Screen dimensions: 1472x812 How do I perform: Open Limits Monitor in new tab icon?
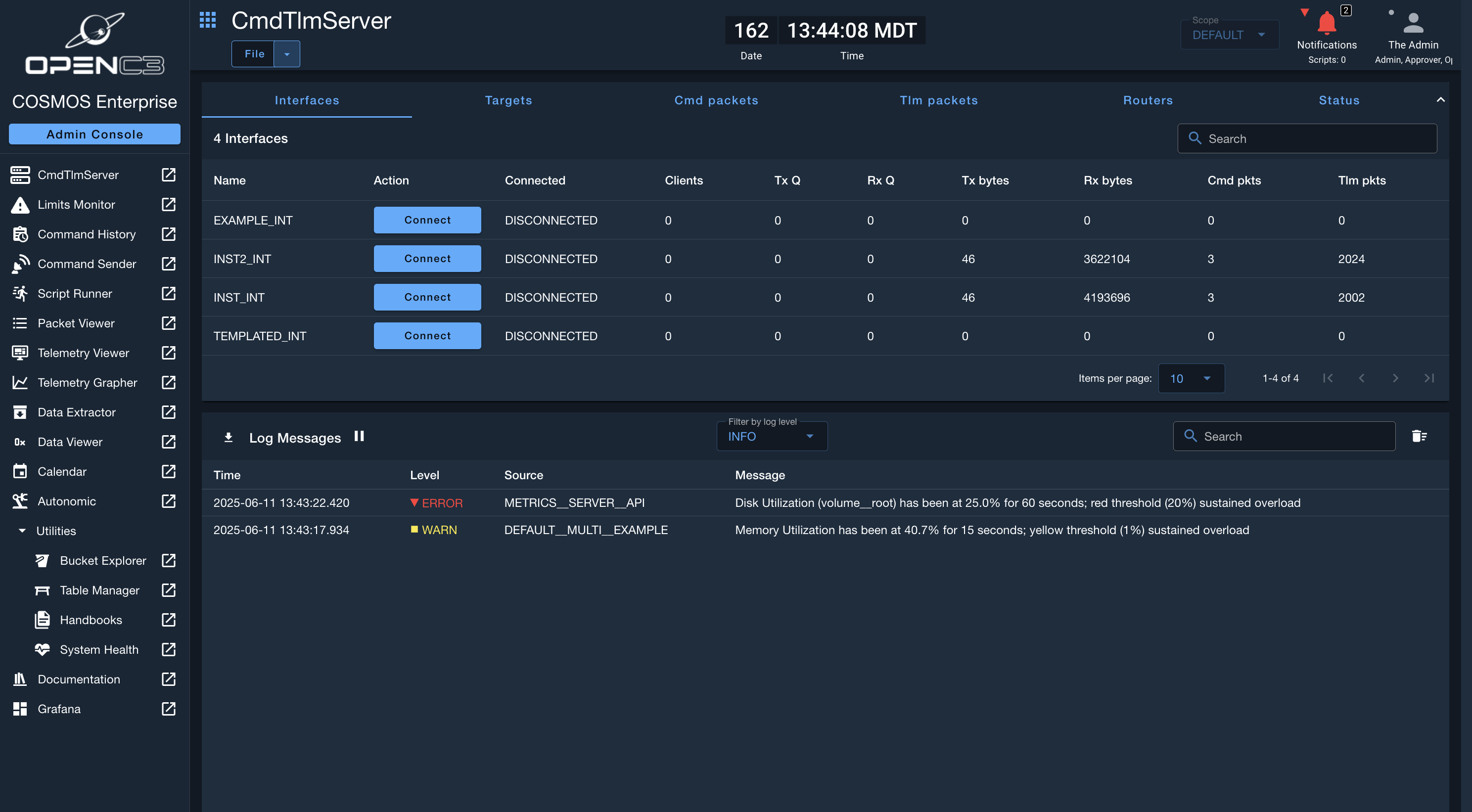click(169, 205)
